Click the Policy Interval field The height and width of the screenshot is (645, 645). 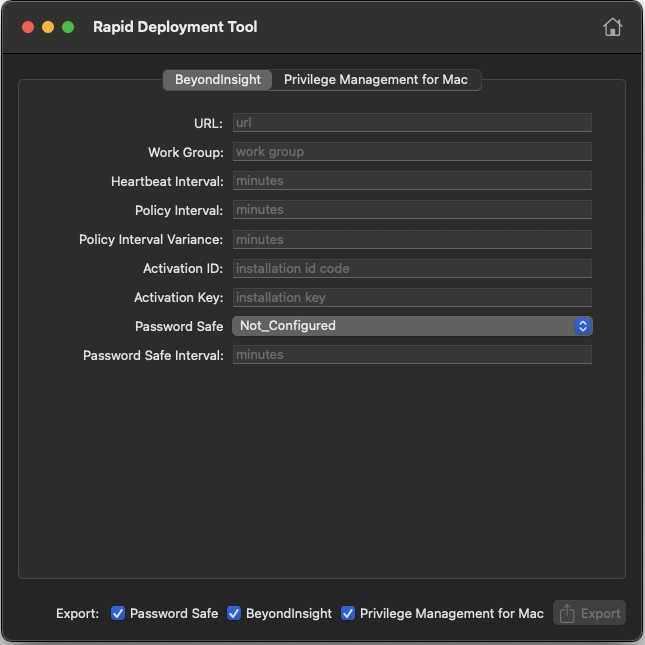412,210
